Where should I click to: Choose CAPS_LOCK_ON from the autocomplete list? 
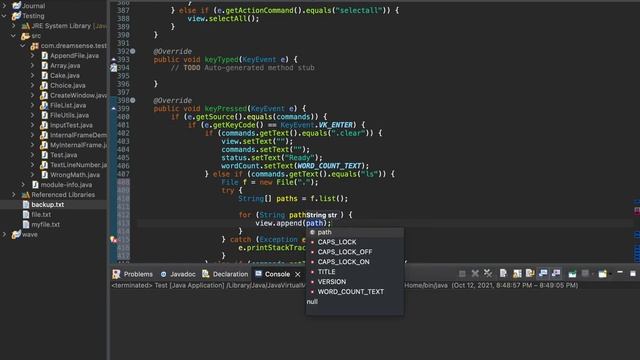pos(355,262)
